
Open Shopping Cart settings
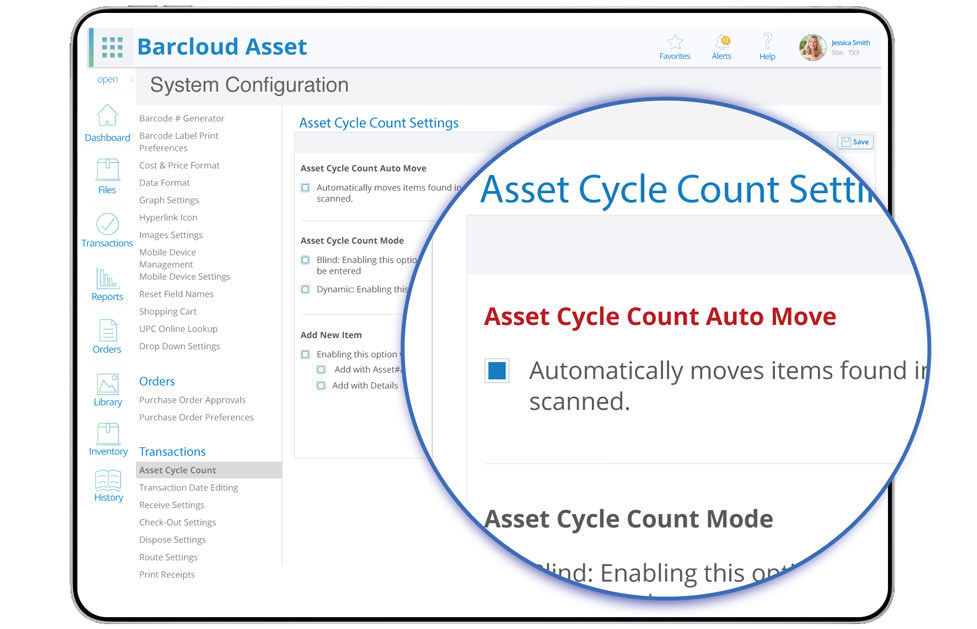168,312
